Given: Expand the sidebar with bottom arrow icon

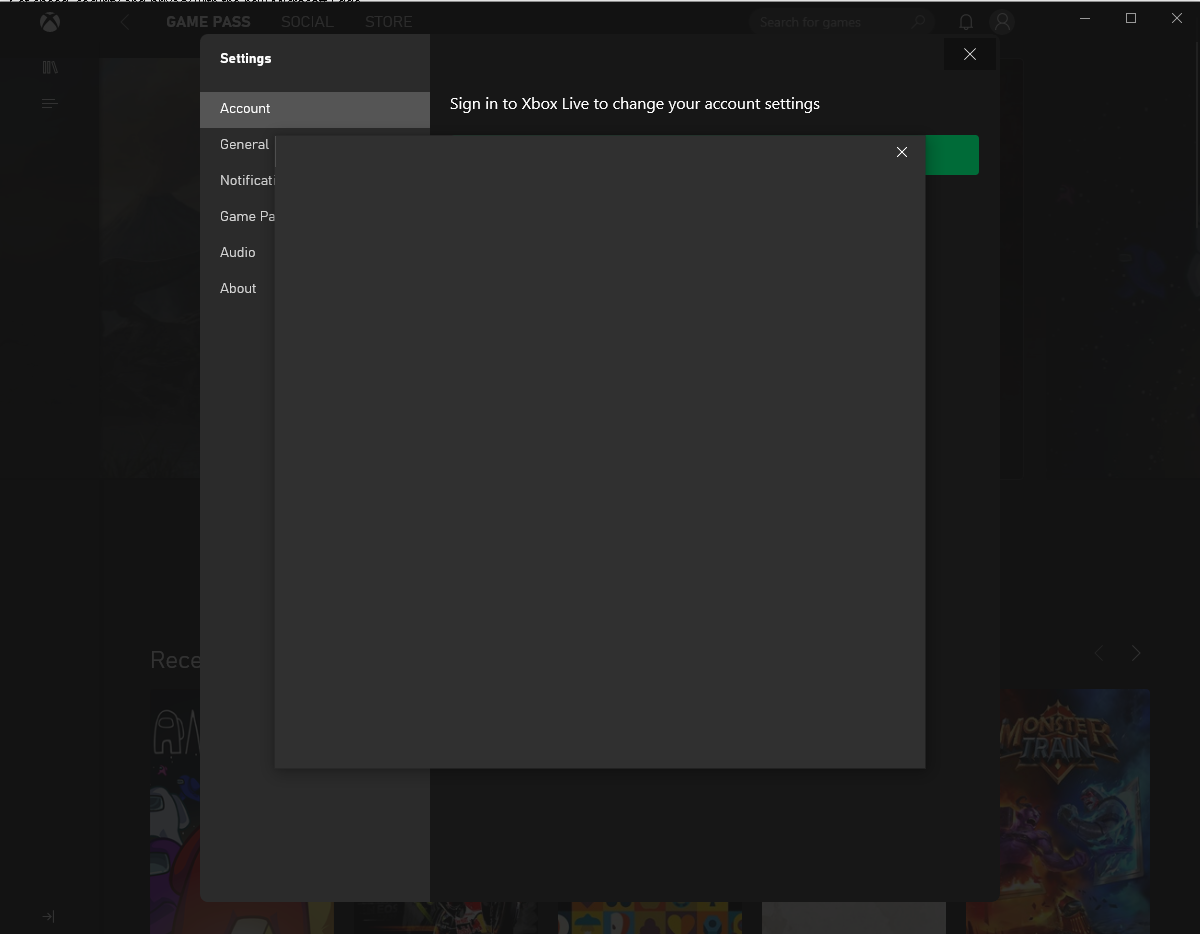Looking at the screenshot, I should [x=48, y=917].
